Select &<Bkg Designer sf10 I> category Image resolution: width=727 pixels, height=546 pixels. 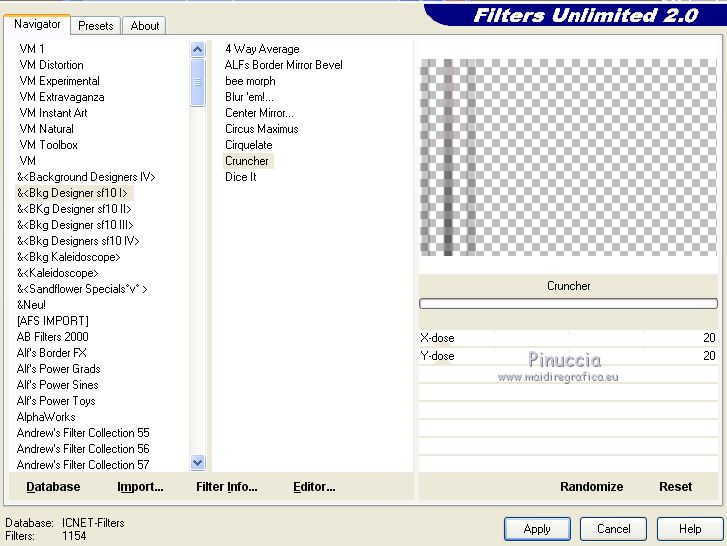click(x=72, y=193)
